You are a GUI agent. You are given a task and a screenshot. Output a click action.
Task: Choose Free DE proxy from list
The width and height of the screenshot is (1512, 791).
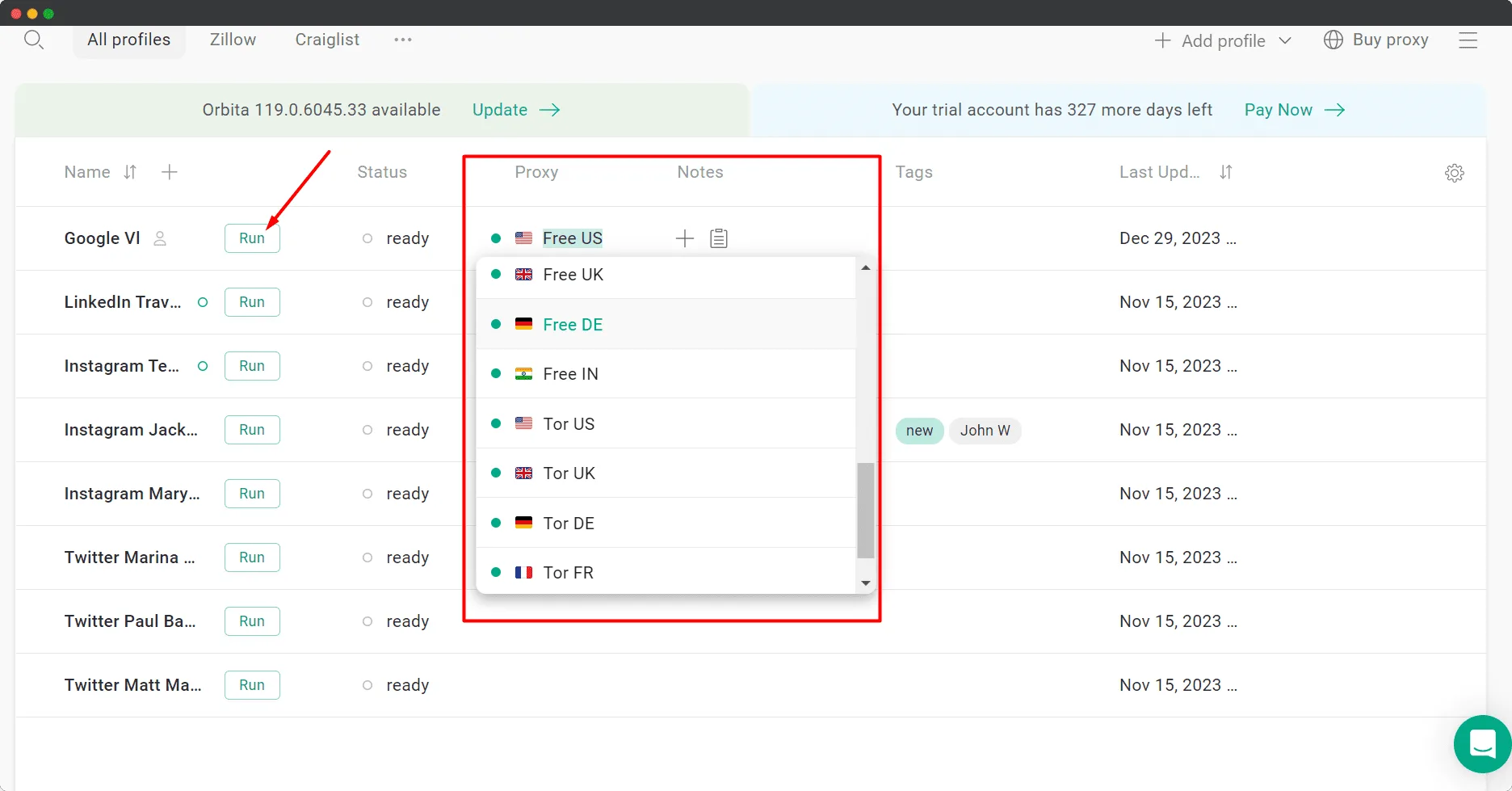(666, 324)
